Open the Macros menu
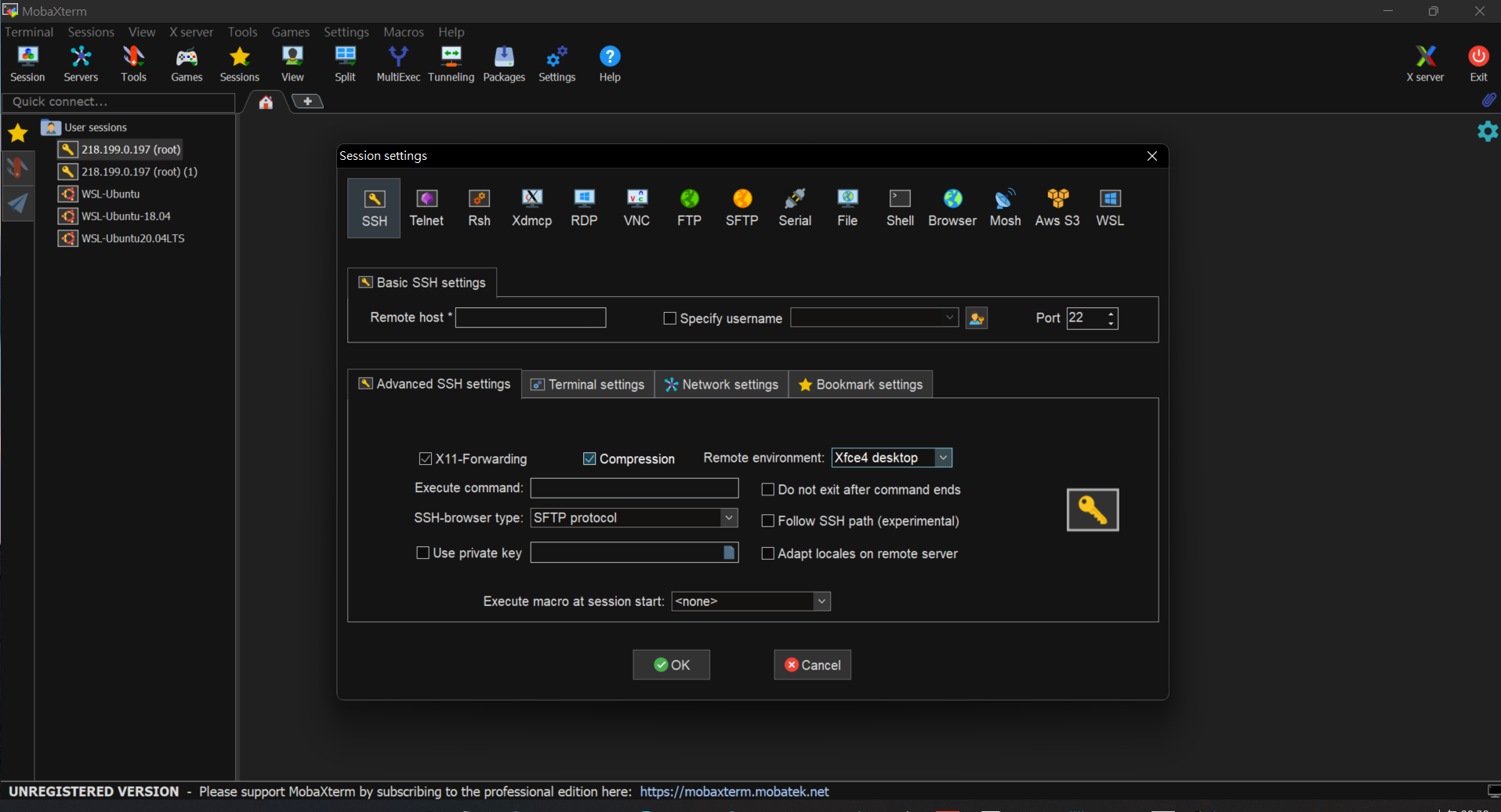Viewport: 1501px width, 812px height. point(403,32)
